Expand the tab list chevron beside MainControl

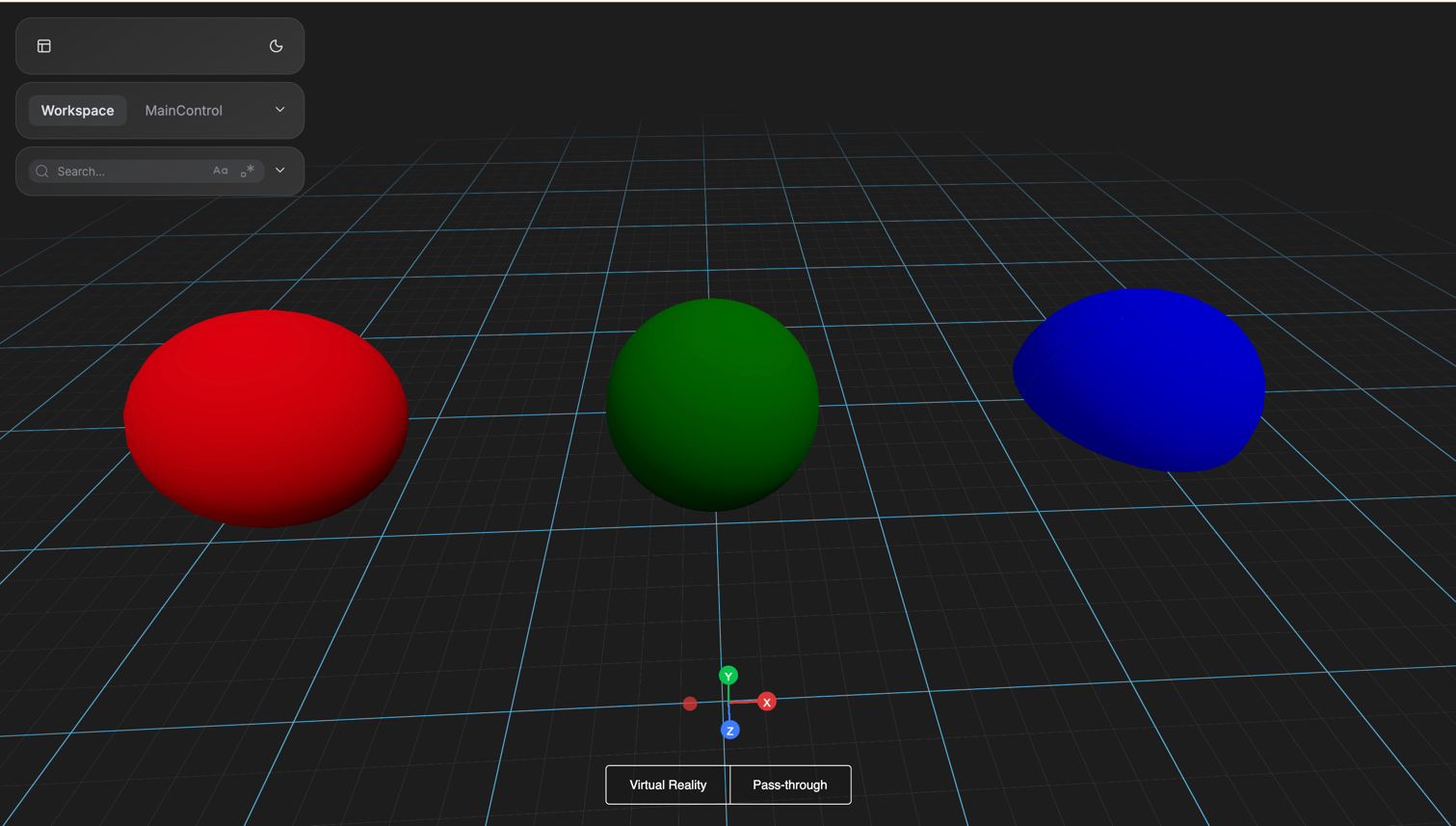pyautogui.click(x=280, y=110)
